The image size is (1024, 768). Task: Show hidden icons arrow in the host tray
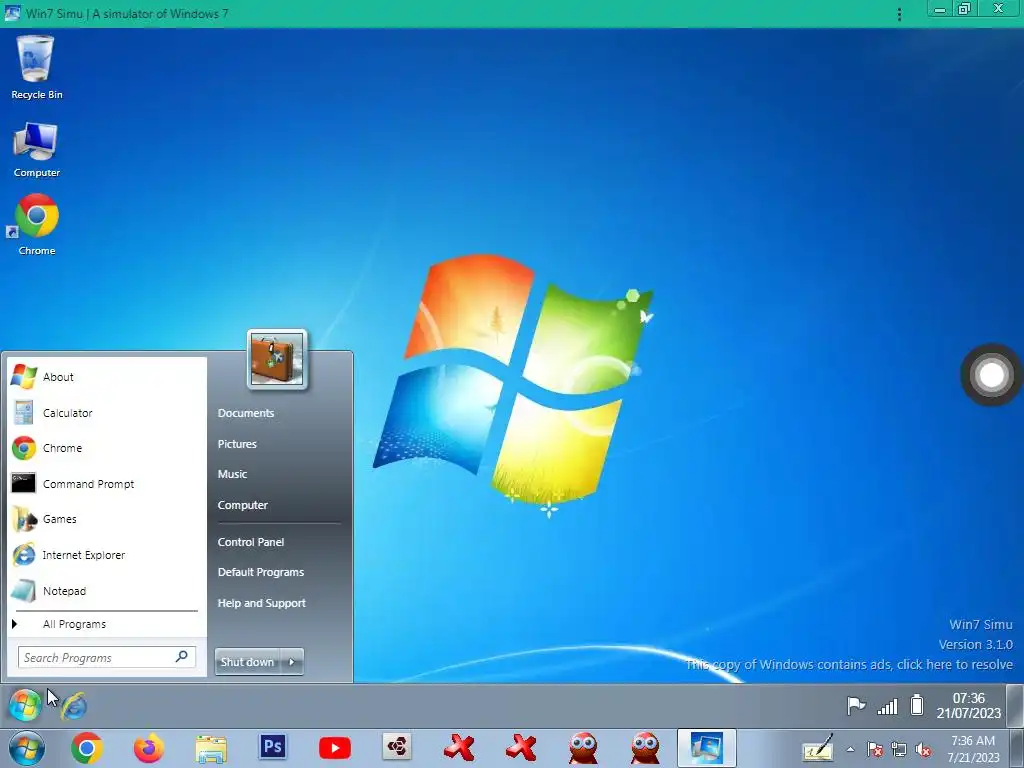pyautogui.click(x=850, y=750)
